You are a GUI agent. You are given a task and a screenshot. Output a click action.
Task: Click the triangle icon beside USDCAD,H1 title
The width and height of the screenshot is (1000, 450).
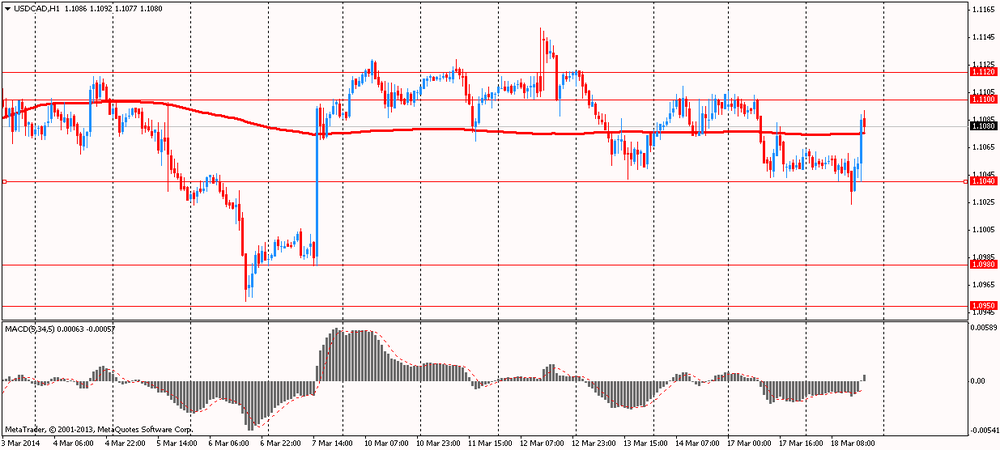(7, 8)
